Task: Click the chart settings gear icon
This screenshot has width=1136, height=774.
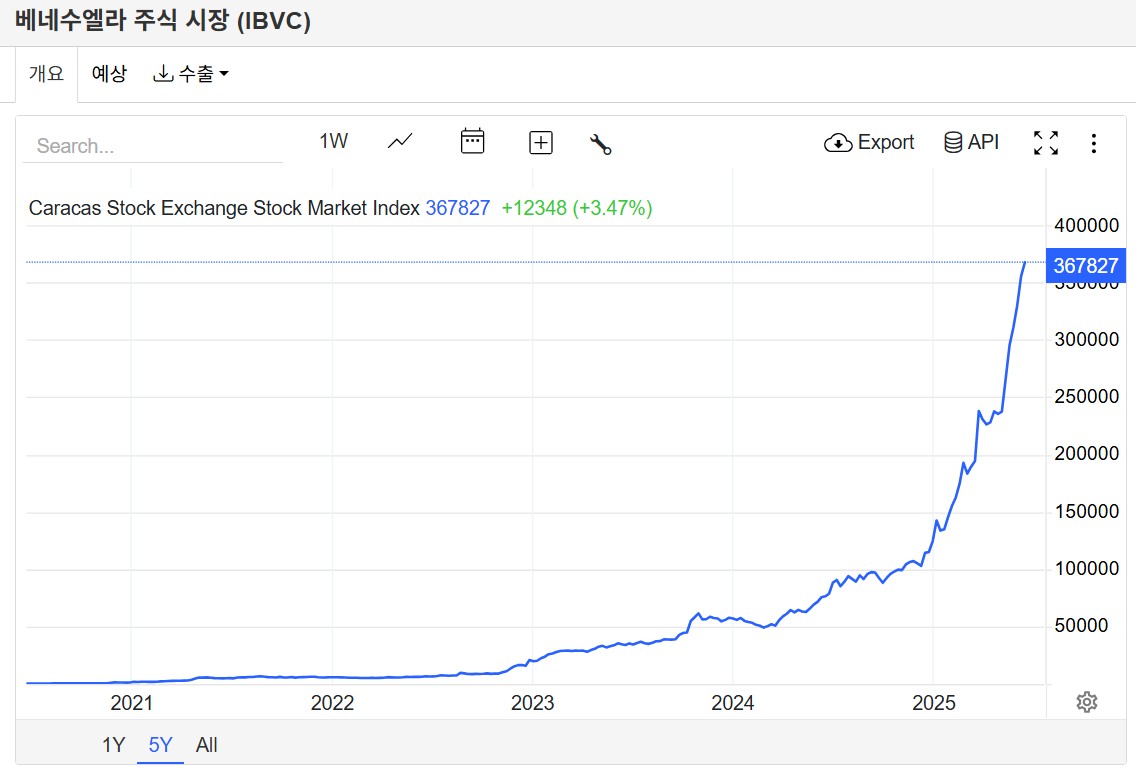Action: (1086, 702)
